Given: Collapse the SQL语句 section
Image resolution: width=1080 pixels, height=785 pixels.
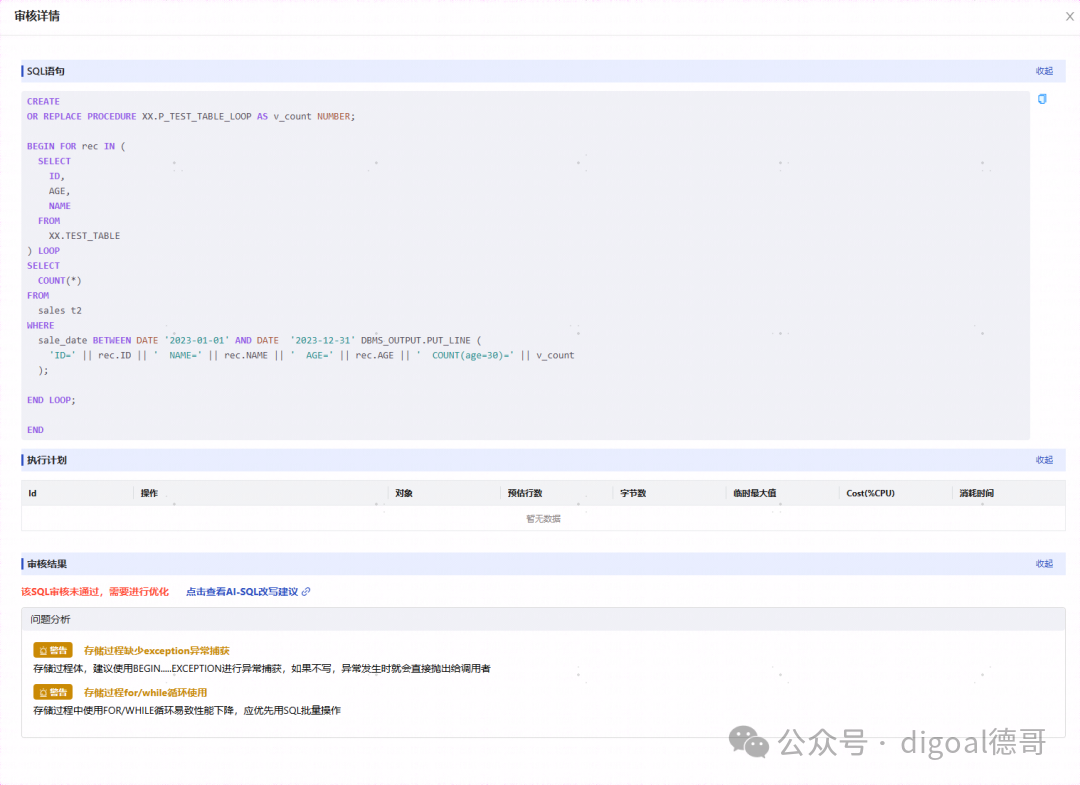Looking at the screenshot, I should 1044,71.
